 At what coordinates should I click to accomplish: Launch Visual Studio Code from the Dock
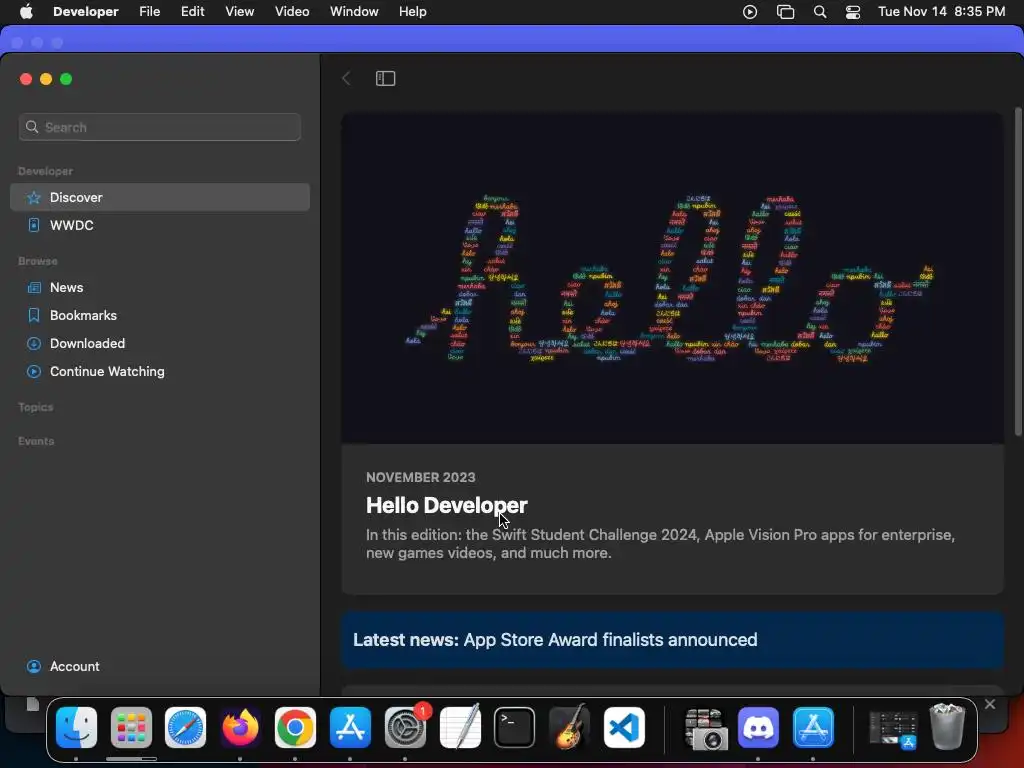(624, 728)
